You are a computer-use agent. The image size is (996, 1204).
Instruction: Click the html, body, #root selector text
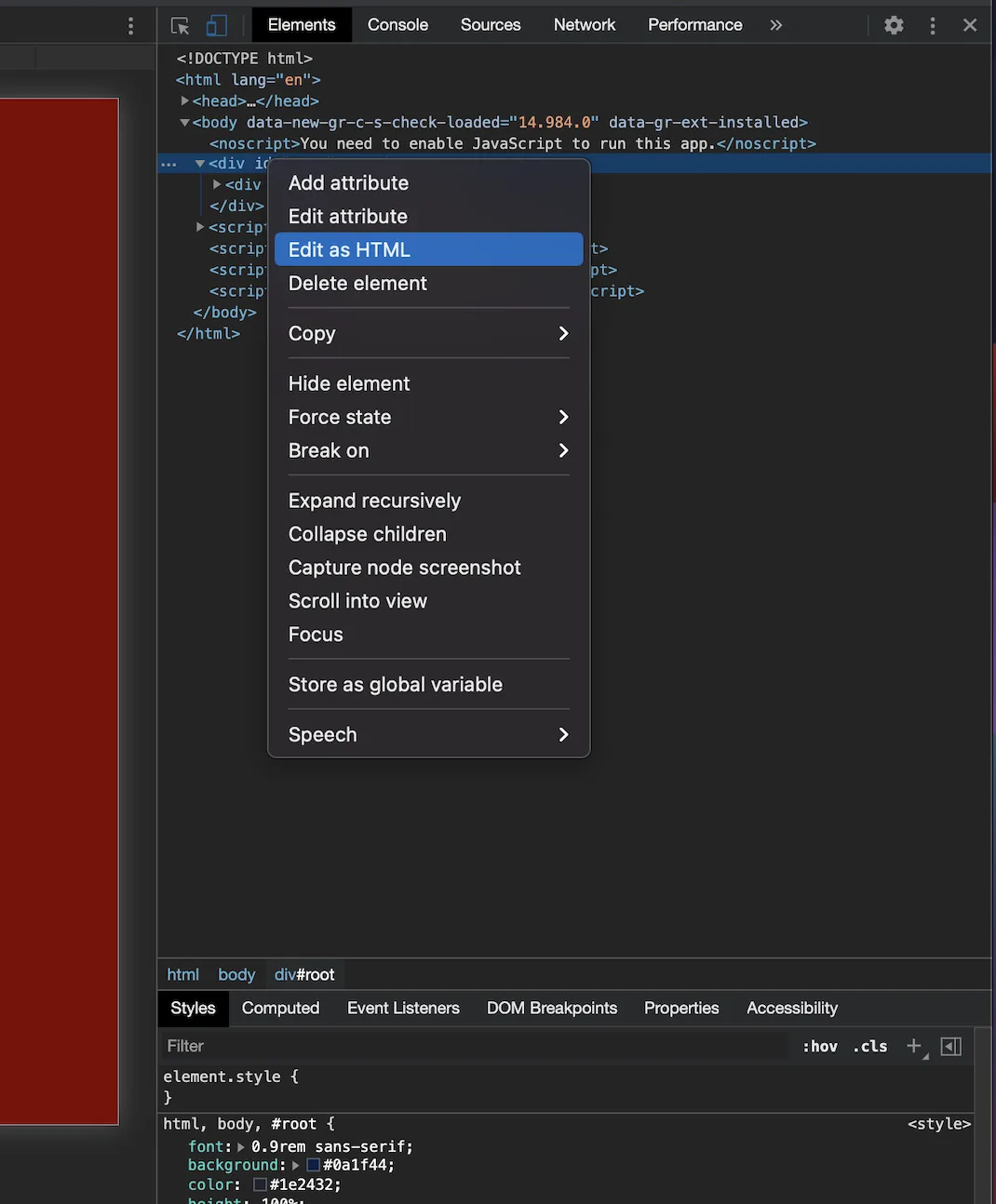(x=240, y=1124)
